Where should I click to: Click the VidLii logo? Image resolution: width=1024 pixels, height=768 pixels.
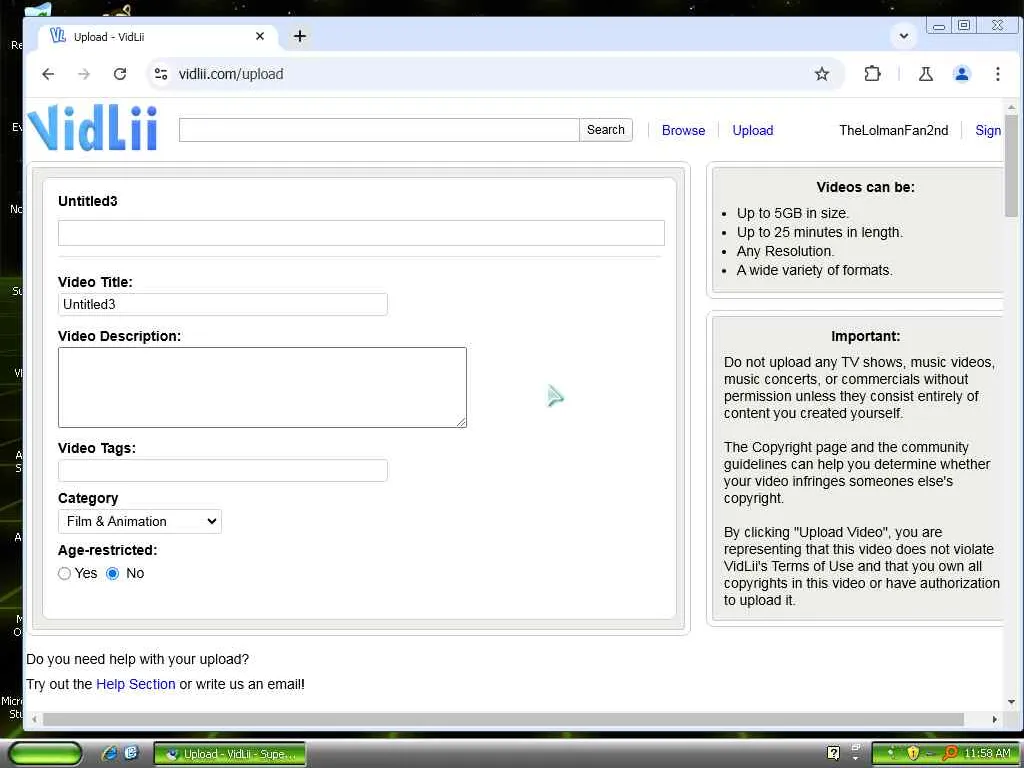pos(92,128)
